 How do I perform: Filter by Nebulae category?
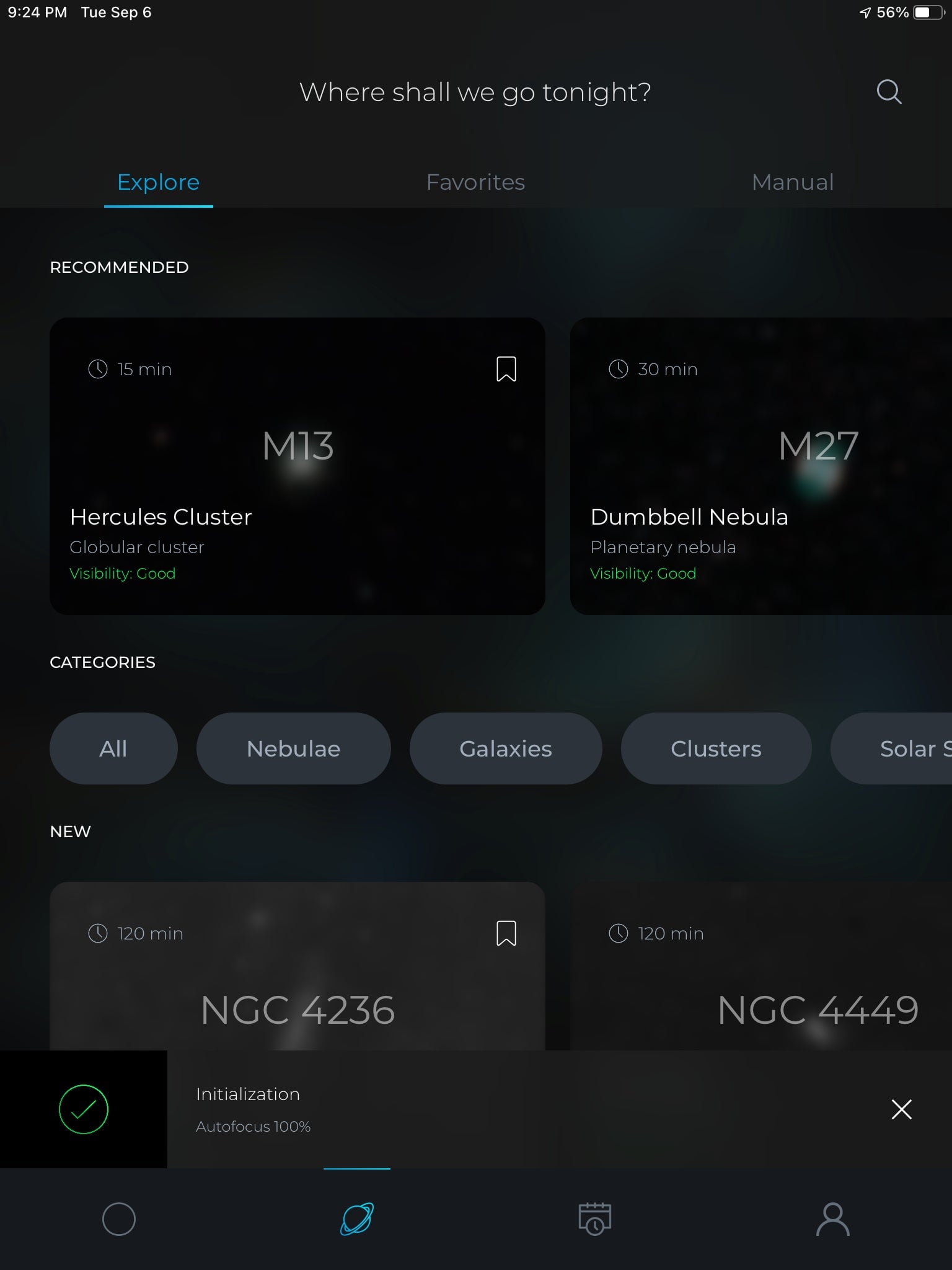294,748
